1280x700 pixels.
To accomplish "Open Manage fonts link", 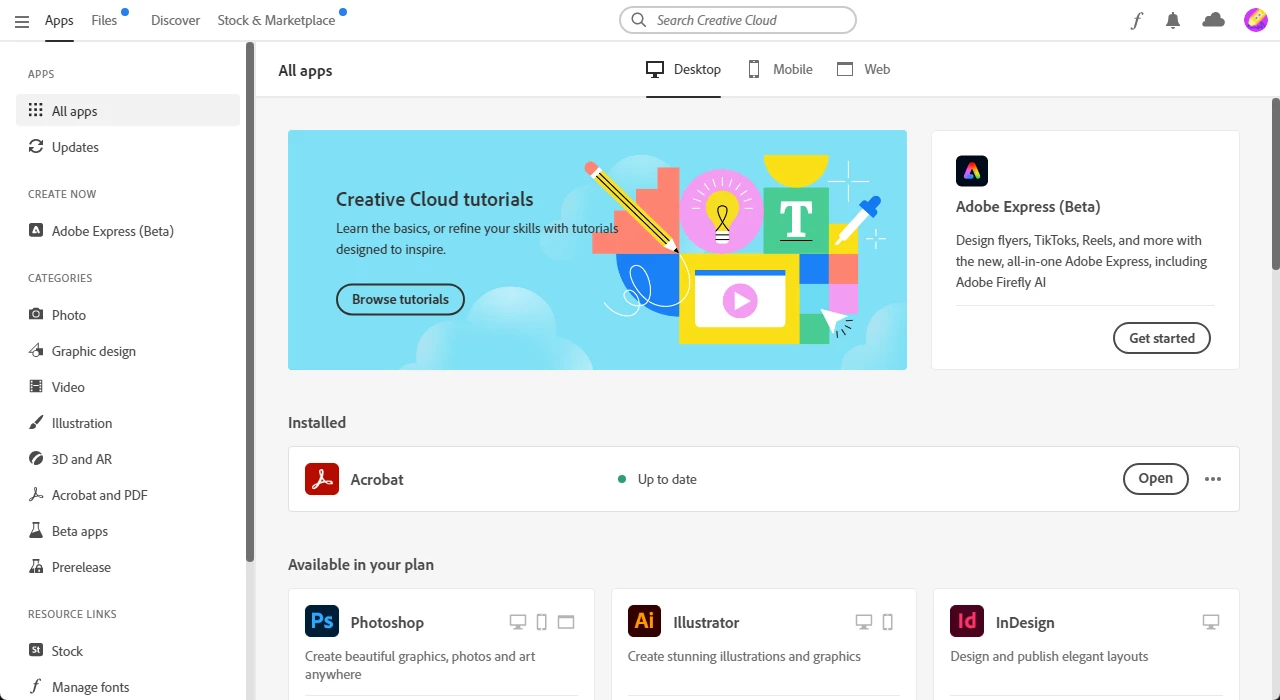I will click(128, 687).
